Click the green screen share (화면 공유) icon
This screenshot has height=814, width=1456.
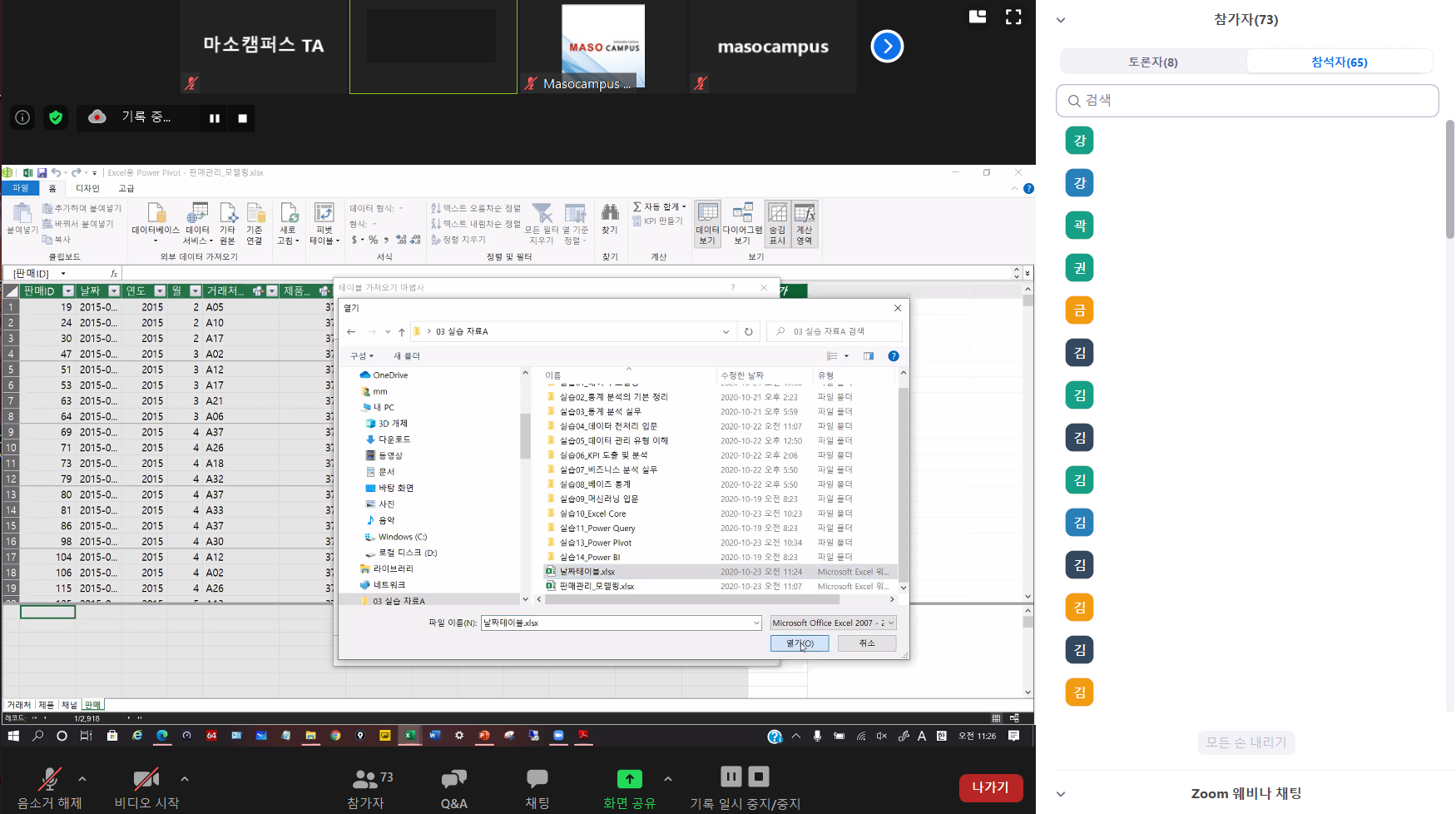click(629, 779)
